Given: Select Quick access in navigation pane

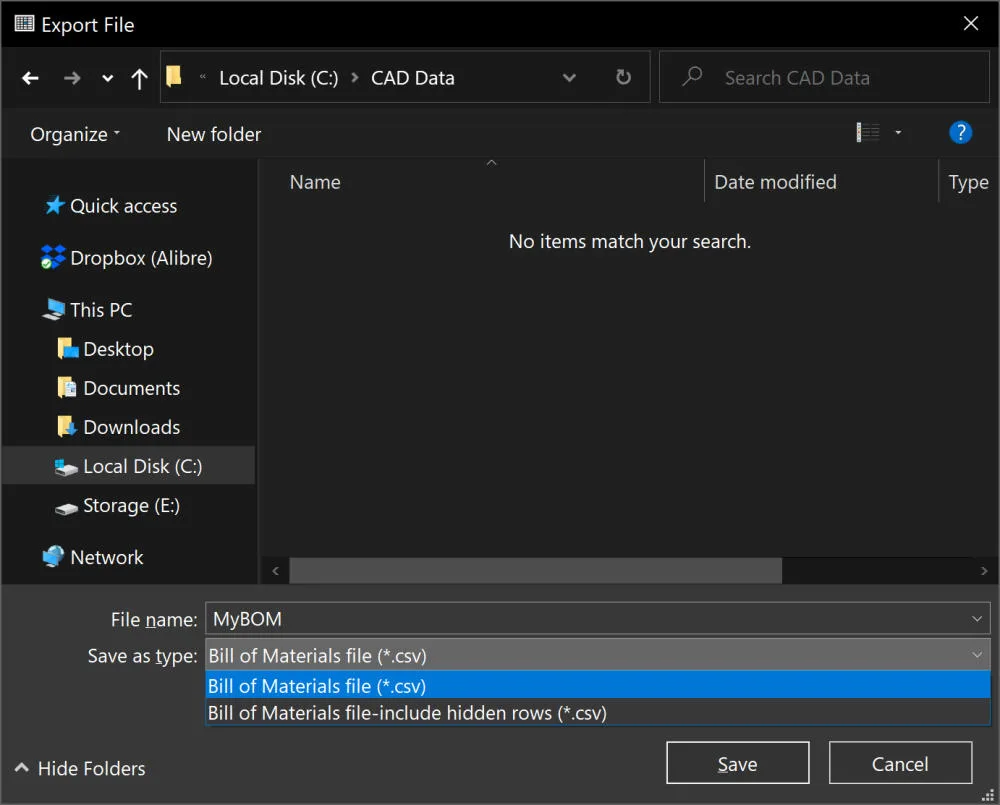Looking at the screenshot, I should point(111,206).
